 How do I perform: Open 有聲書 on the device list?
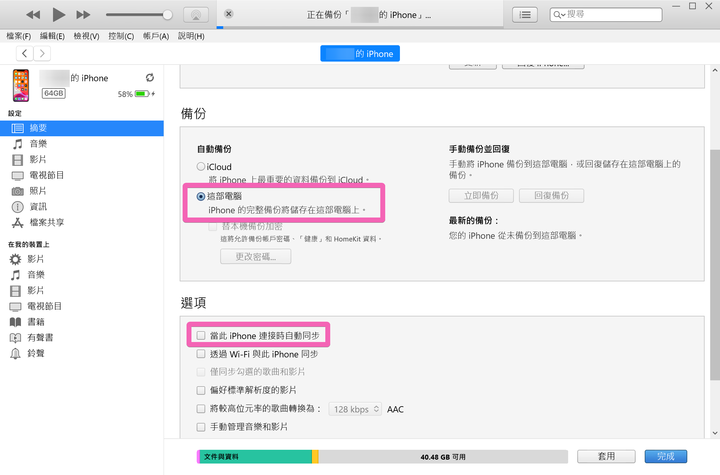[82, 338]
